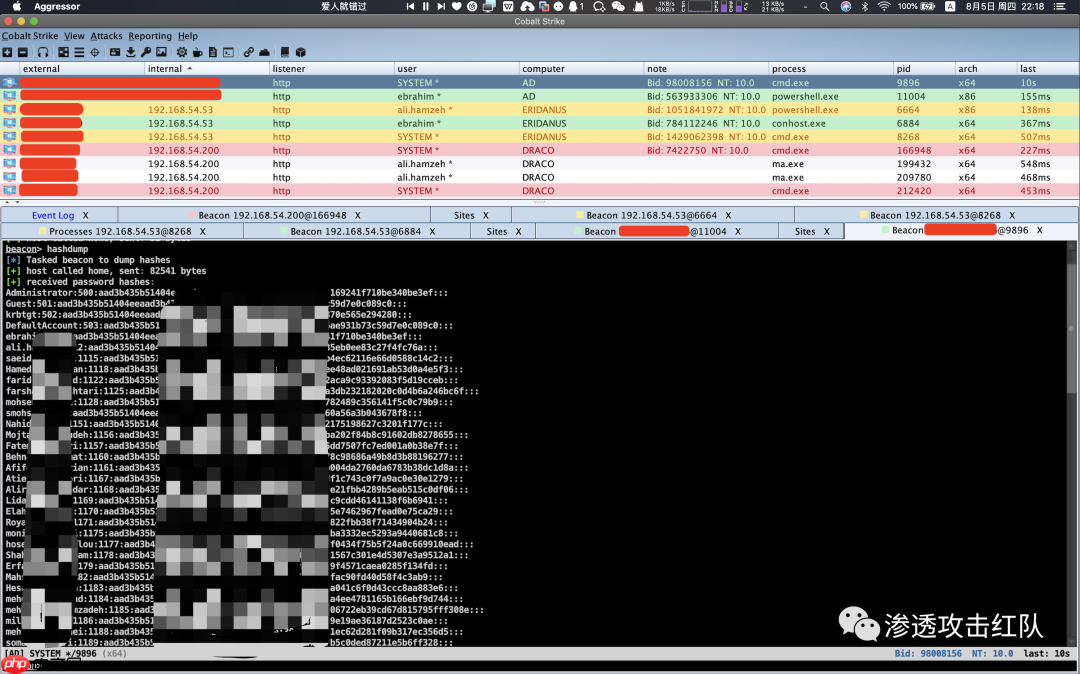Open Keystrokes via the key icon
The height and width of the screenshot is (674, 1080).
(x=146, y=52)
